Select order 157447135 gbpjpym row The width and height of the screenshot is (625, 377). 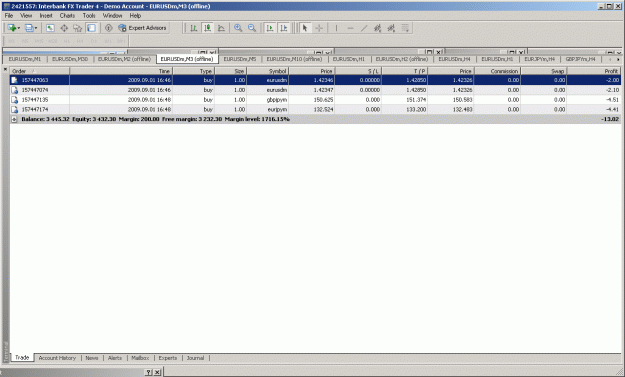(315, 100)
